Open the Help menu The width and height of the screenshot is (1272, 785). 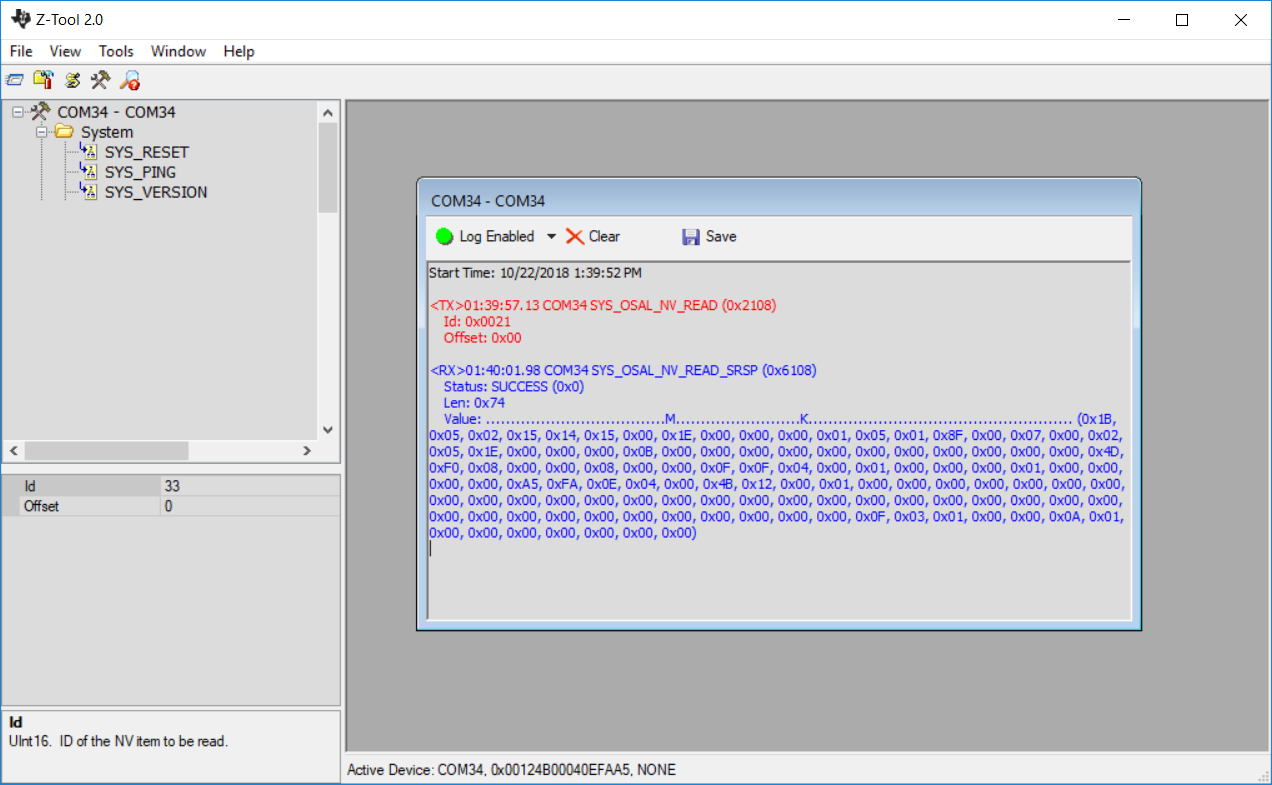[x=238, y=51]
